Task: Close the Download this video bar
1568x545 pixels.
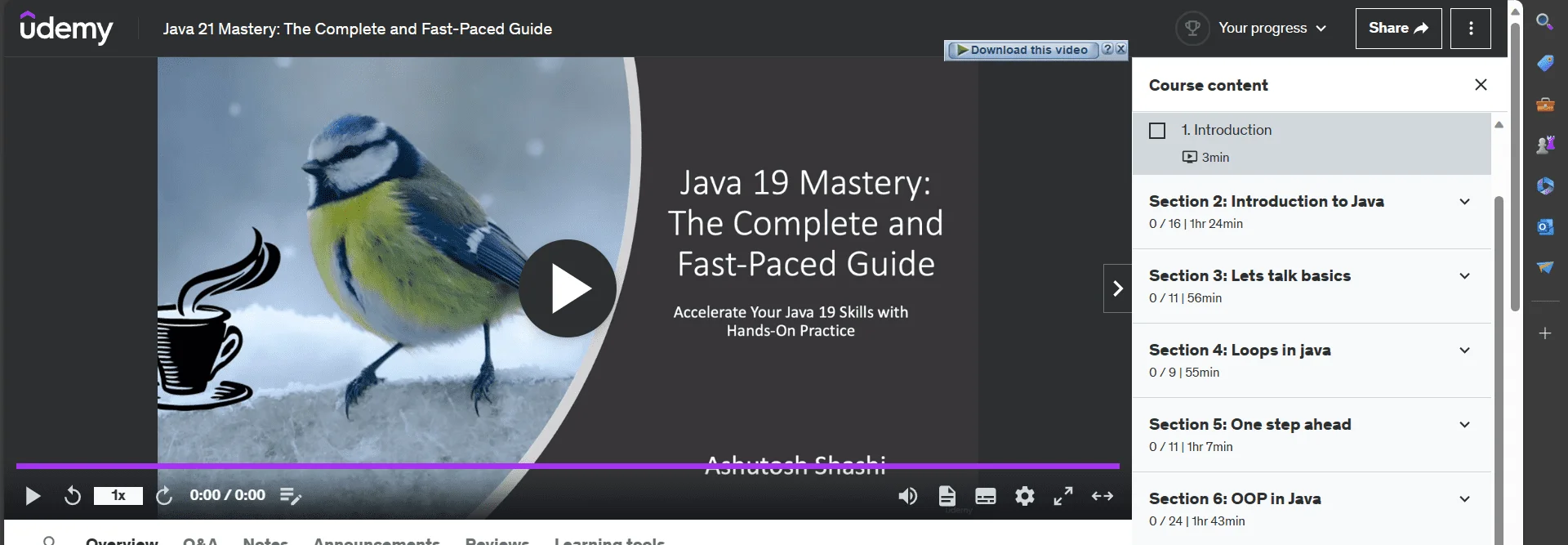Action: click(1121, 49)
